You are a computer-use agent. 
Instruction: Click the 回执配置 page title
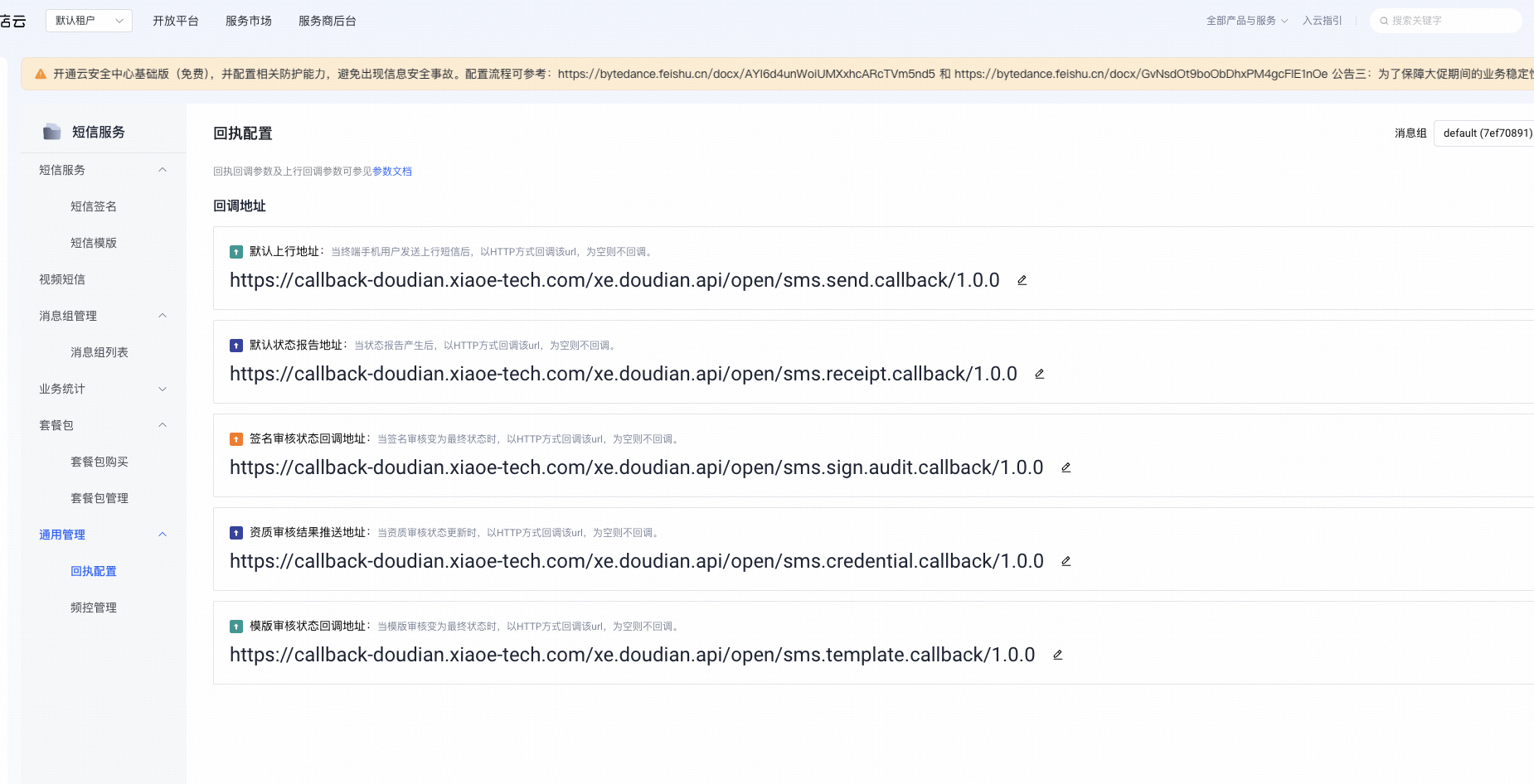[243, 133]
